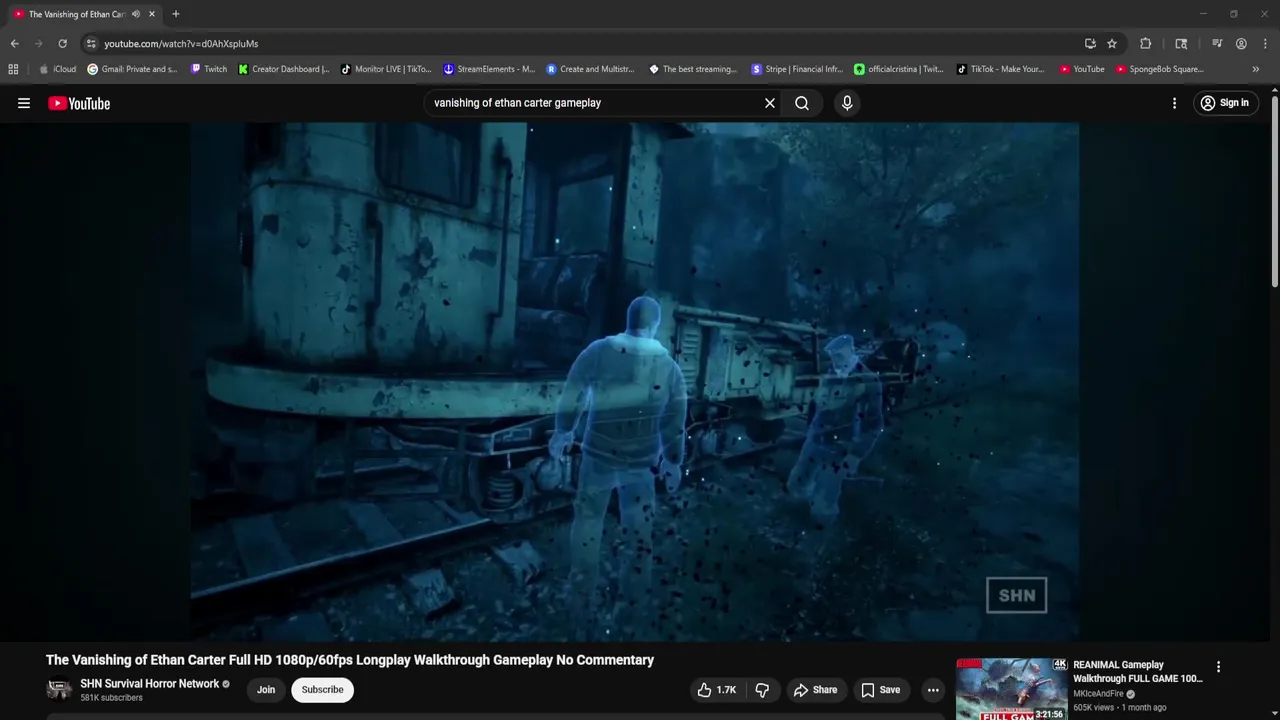1280x720 pixels.
Task: Save the video to a playlist
Action: point(881,690)
